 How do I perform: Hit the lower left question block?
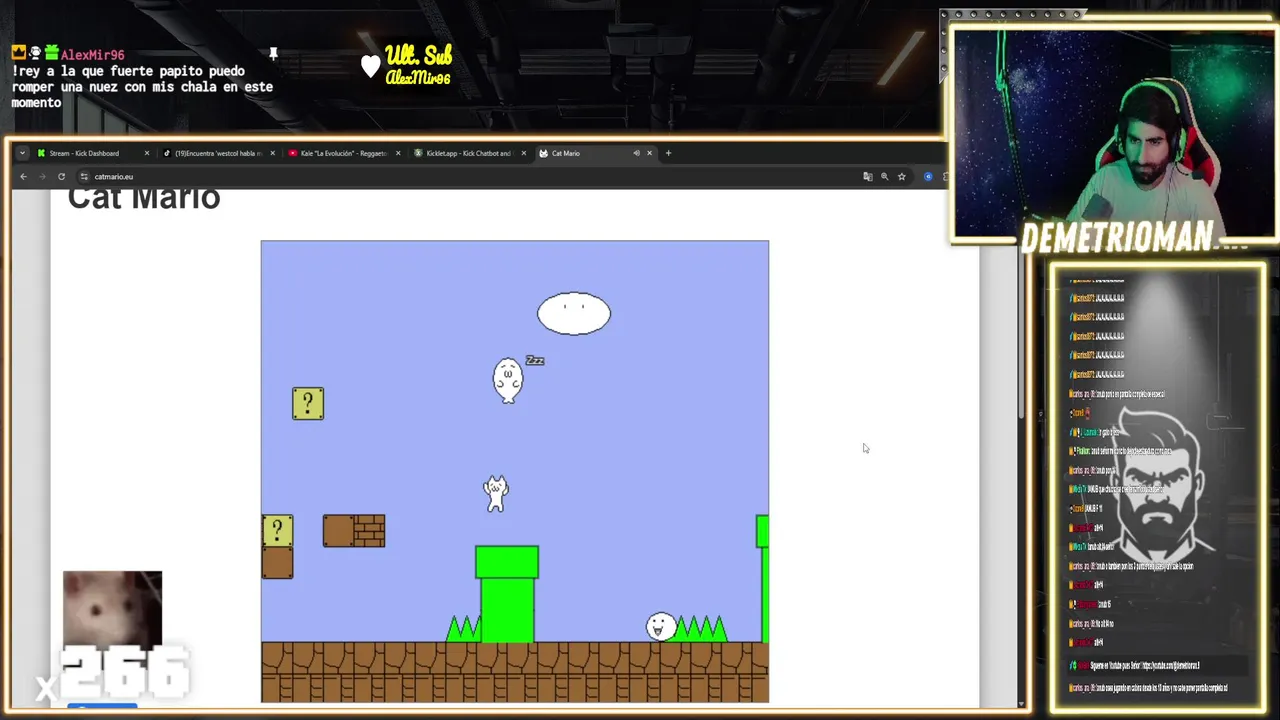pyautogui.click(x=277, y=530)
